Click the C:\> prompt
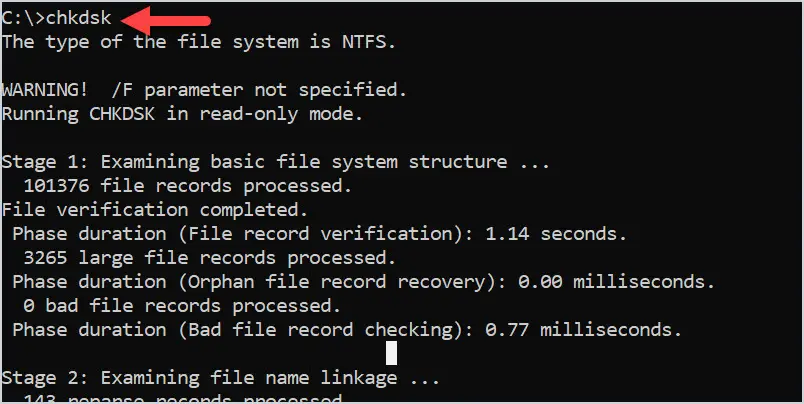The image size is (804, 404). pyautogui.click(x=23, y=18)
